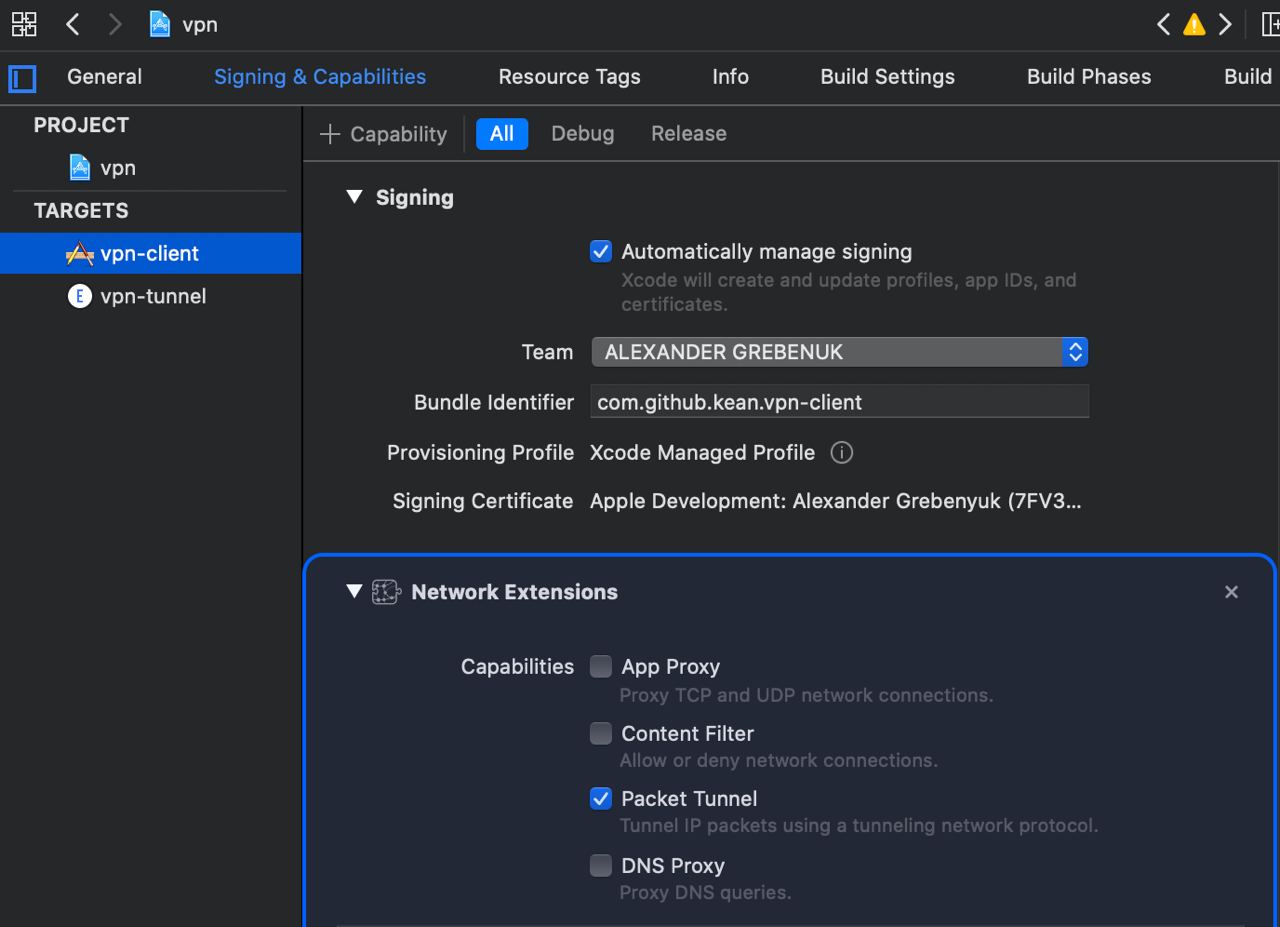Click the provisioning profile info icon
This screenshot has height=927, width=1280.
pos(842,453)
